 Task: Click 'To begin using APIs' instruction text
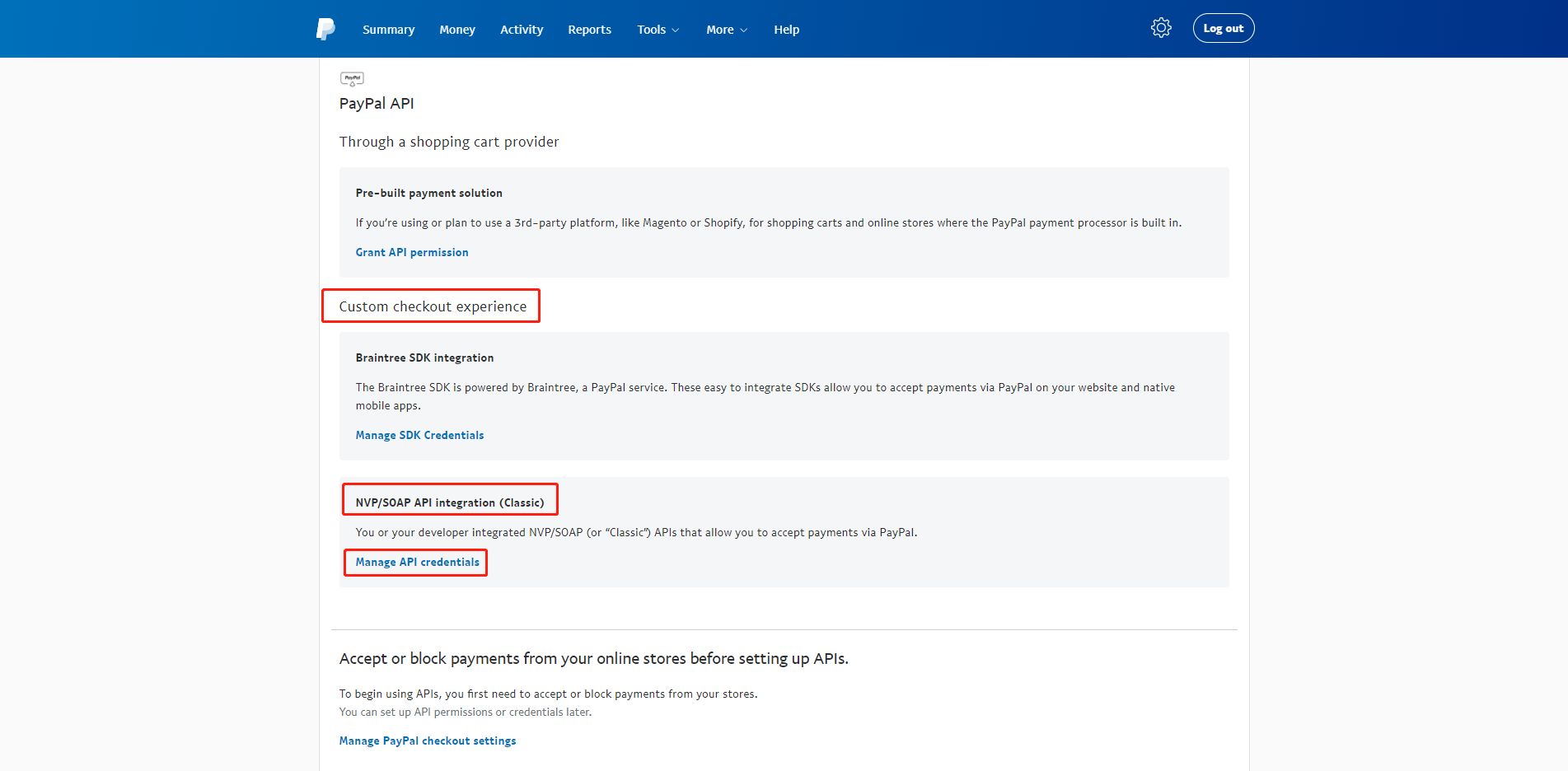548,694
